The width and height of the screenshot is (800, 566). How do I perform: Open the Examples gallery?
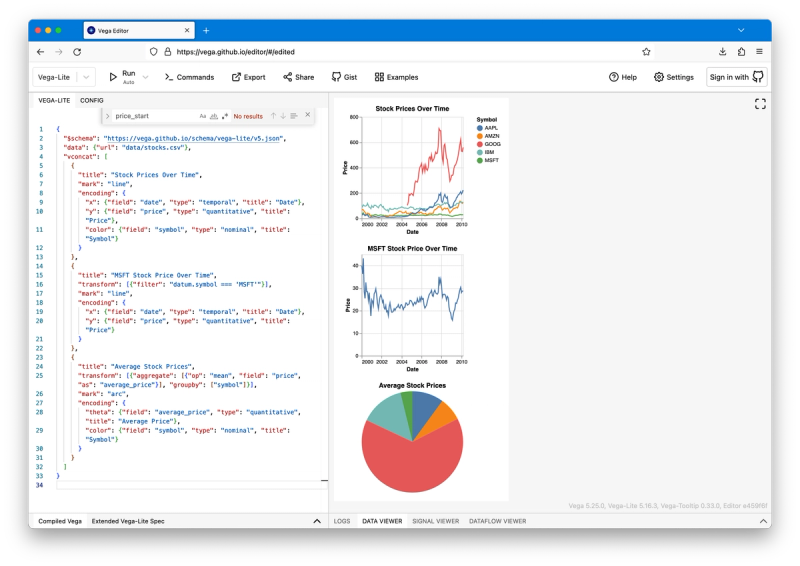(x=396, y=77)
